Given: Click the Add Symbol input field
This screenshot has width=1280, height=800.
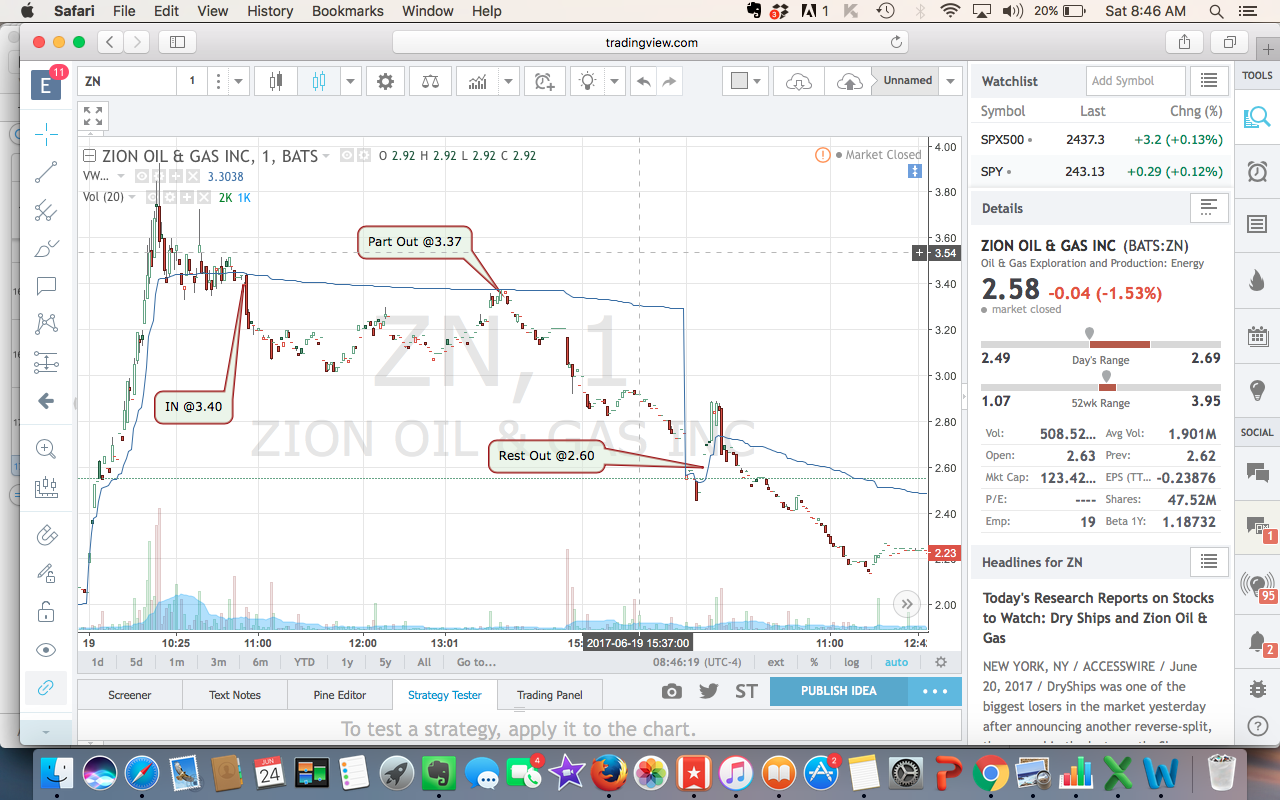Looking at the screenshot, I should click(1135, 81).
